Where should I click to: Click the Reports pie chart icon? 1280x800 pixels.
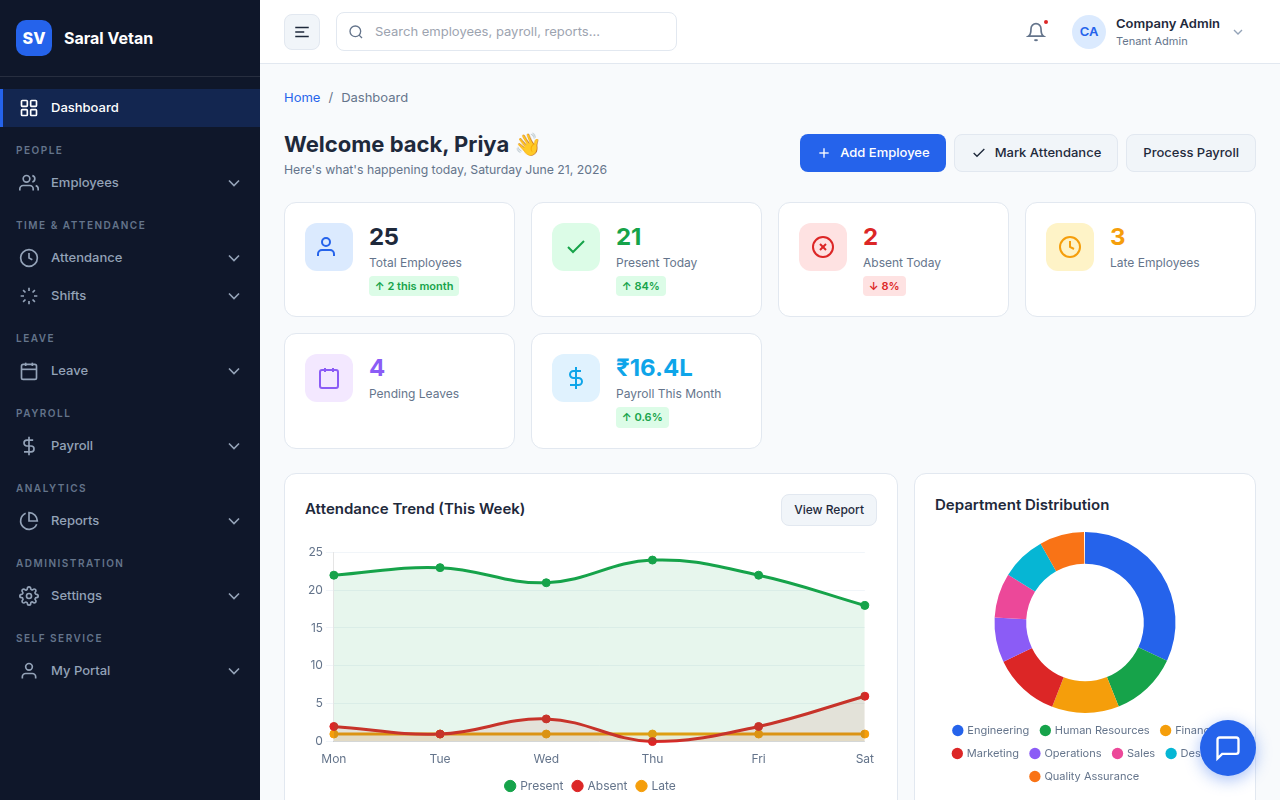pos(29,521)
